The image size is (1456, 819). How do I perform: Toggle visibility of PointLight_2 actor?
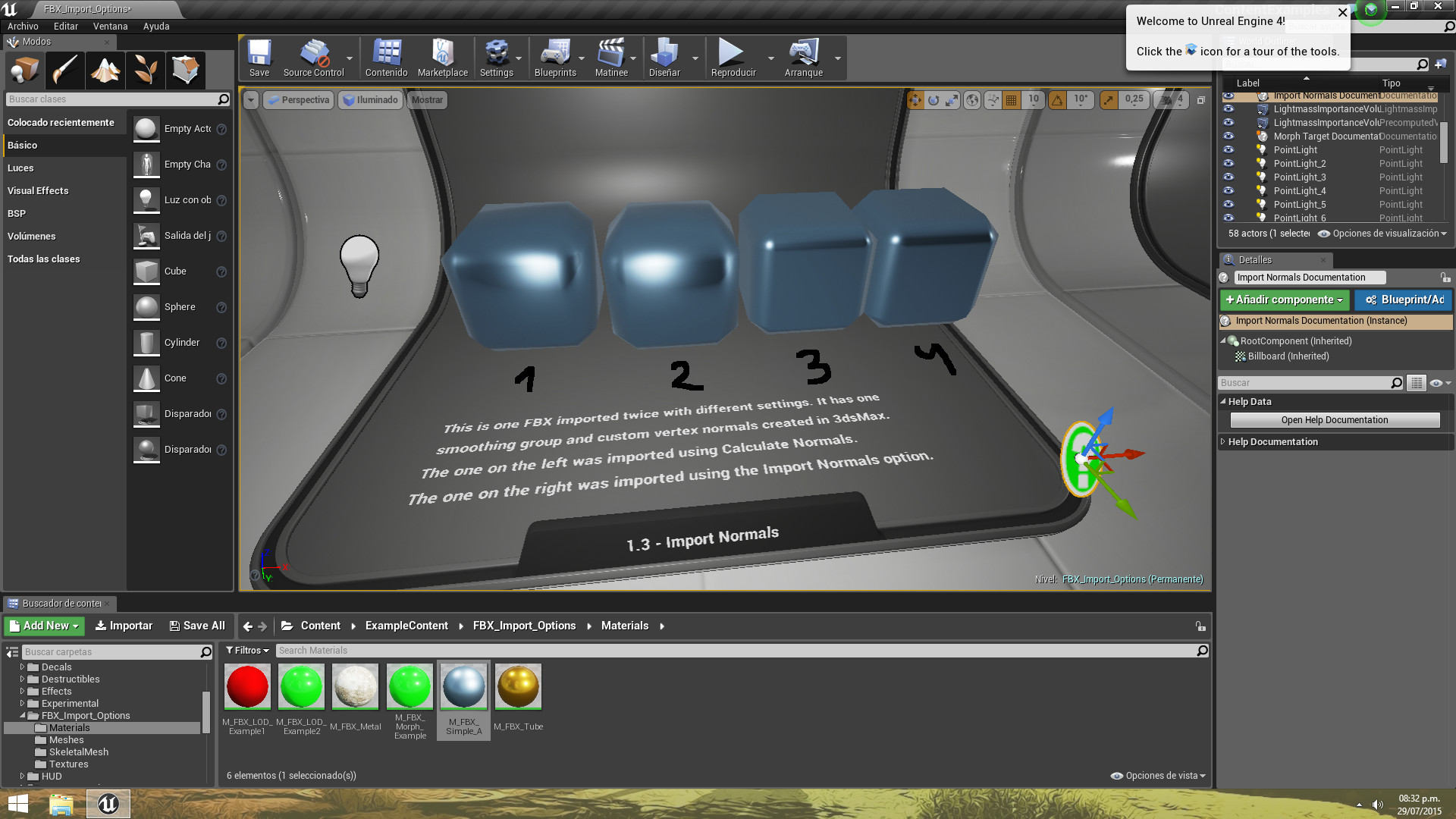(x=1228, y=164)
